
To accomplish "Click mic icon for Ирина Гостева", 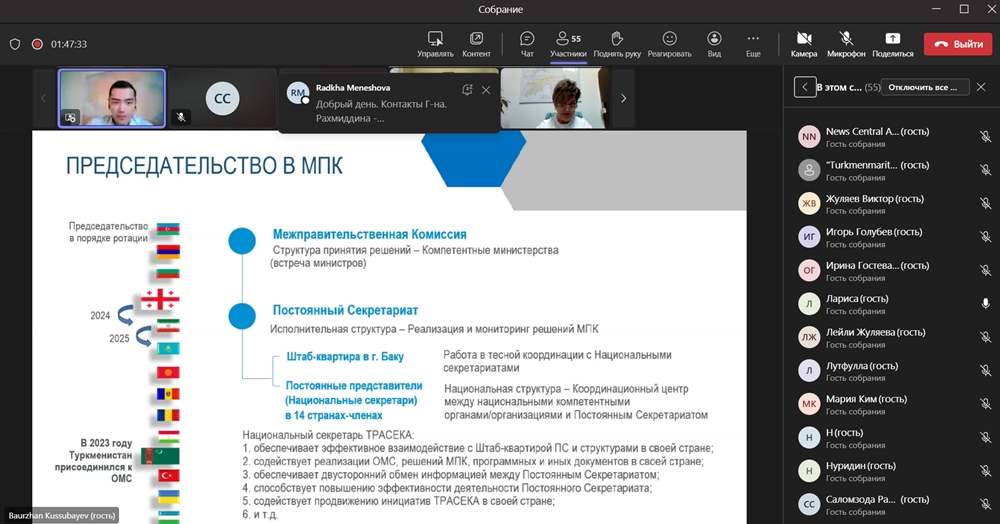I will coord(985,270).
